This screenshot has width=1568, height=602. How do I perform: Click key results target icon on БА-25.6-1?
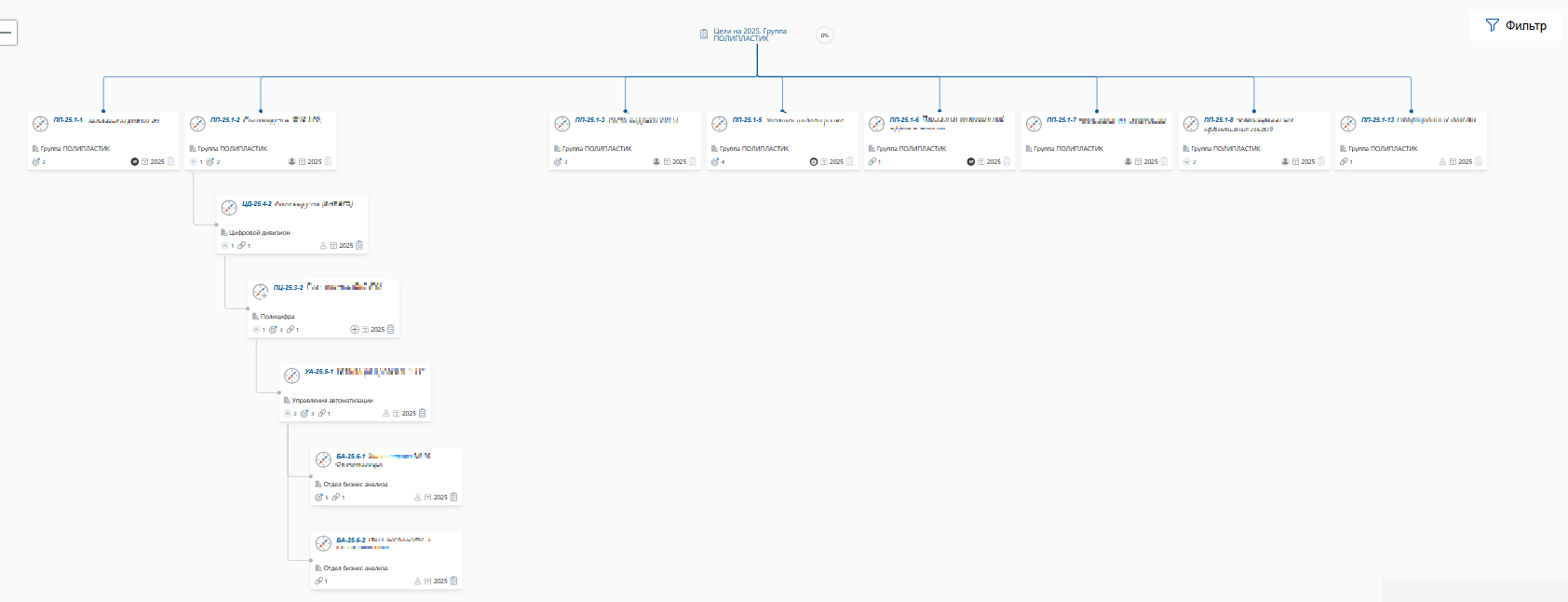click(x=319, y=498)
